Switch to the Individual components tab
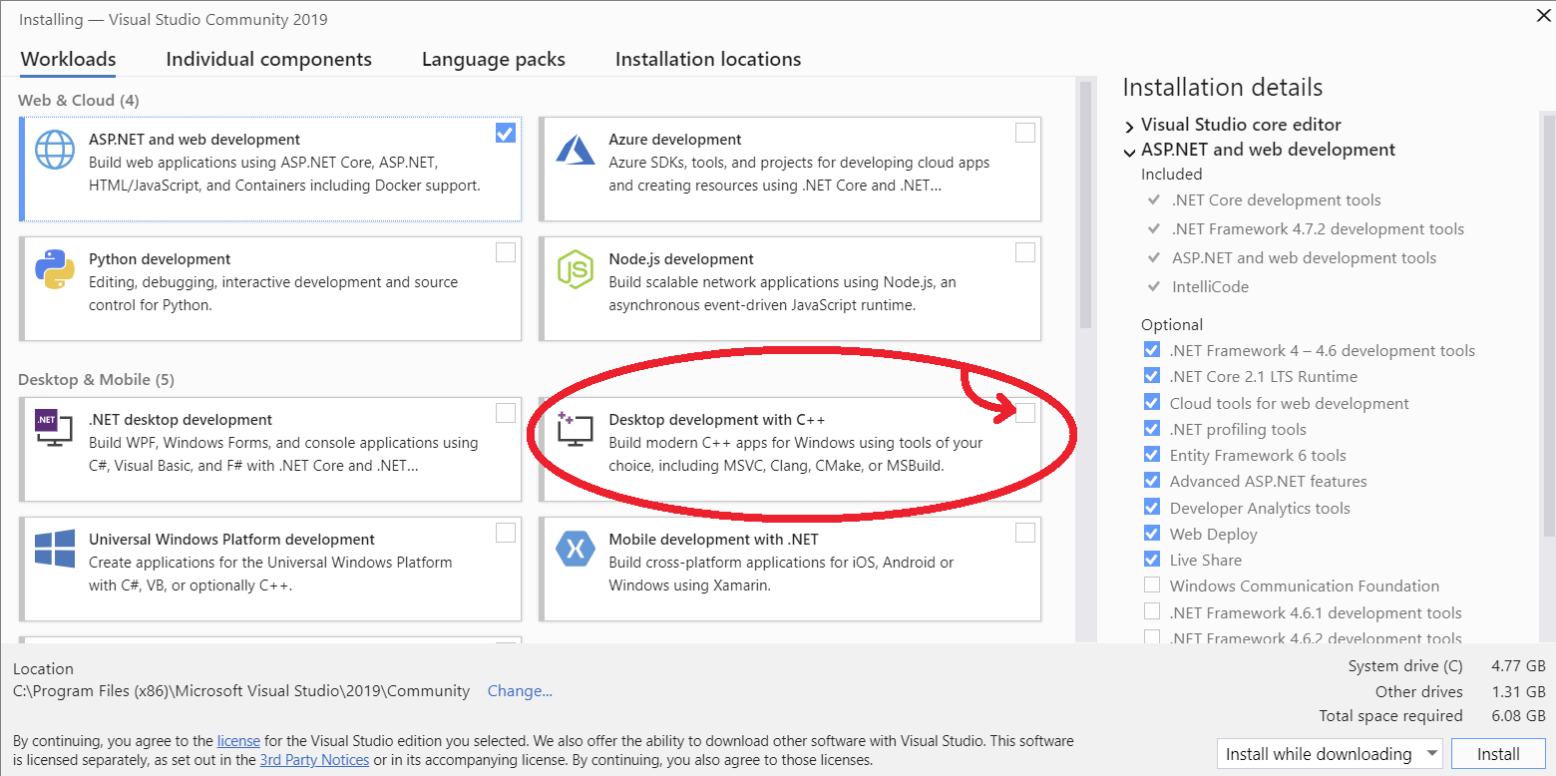Viewport: 1556px width, 776px height. (268, 60)
